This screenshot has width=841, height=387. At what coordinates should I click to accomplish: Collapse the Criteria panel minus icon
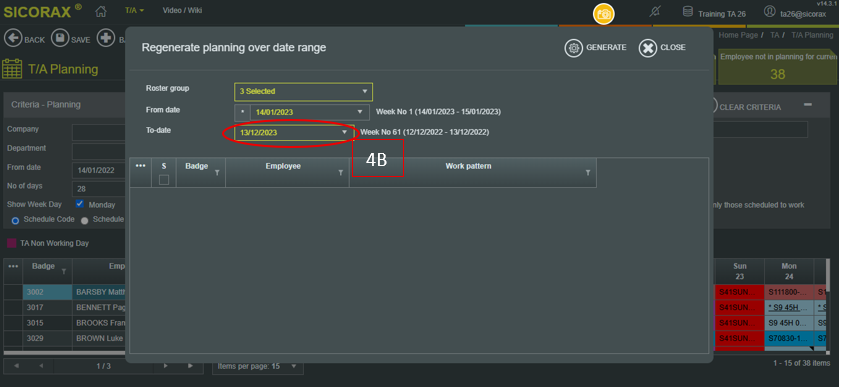(x=808, y=105)
